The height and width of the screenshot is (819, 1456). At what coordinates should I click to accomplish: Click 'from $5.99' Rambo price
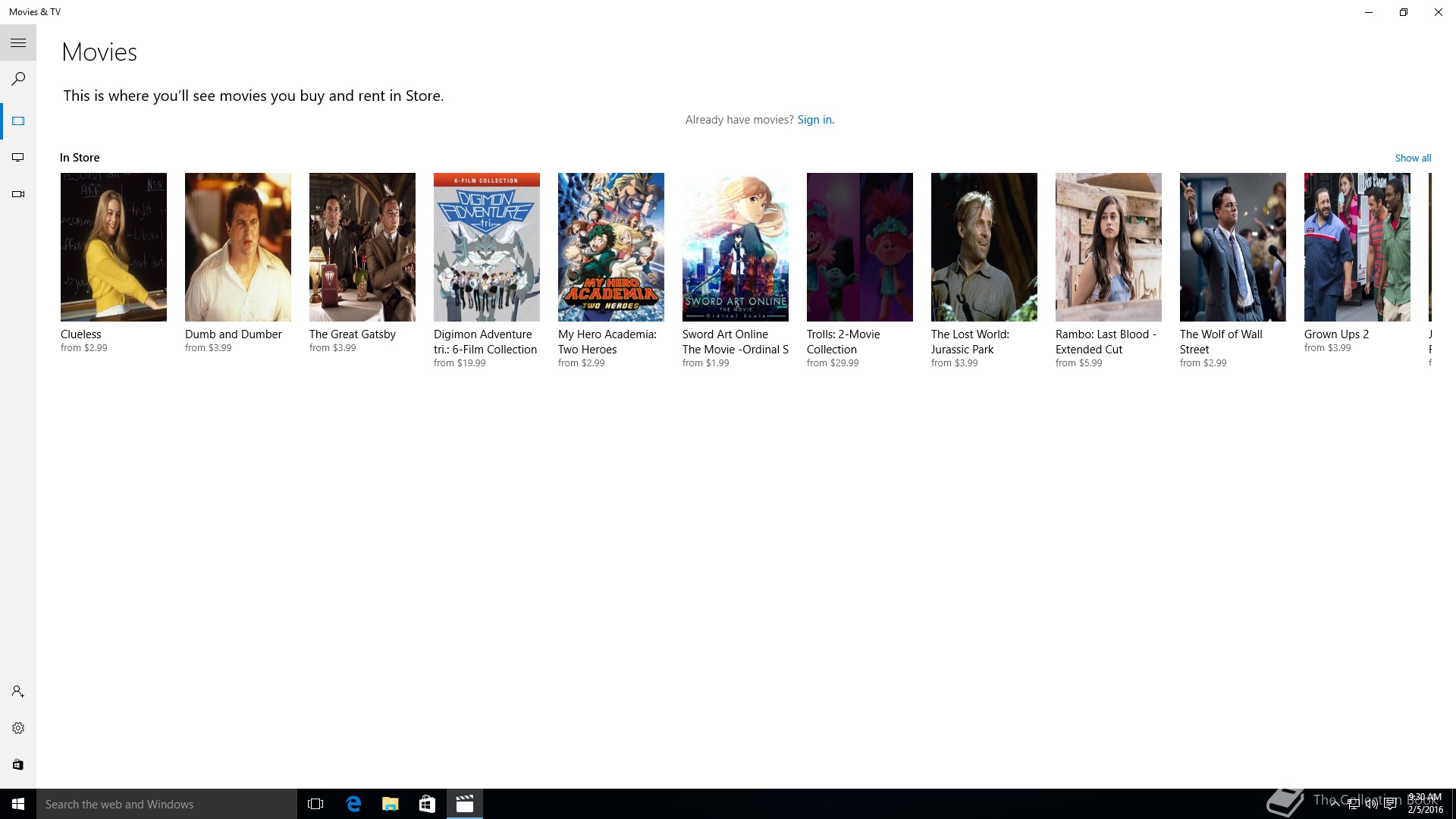pyautogui.click(x=1079, y=363)
